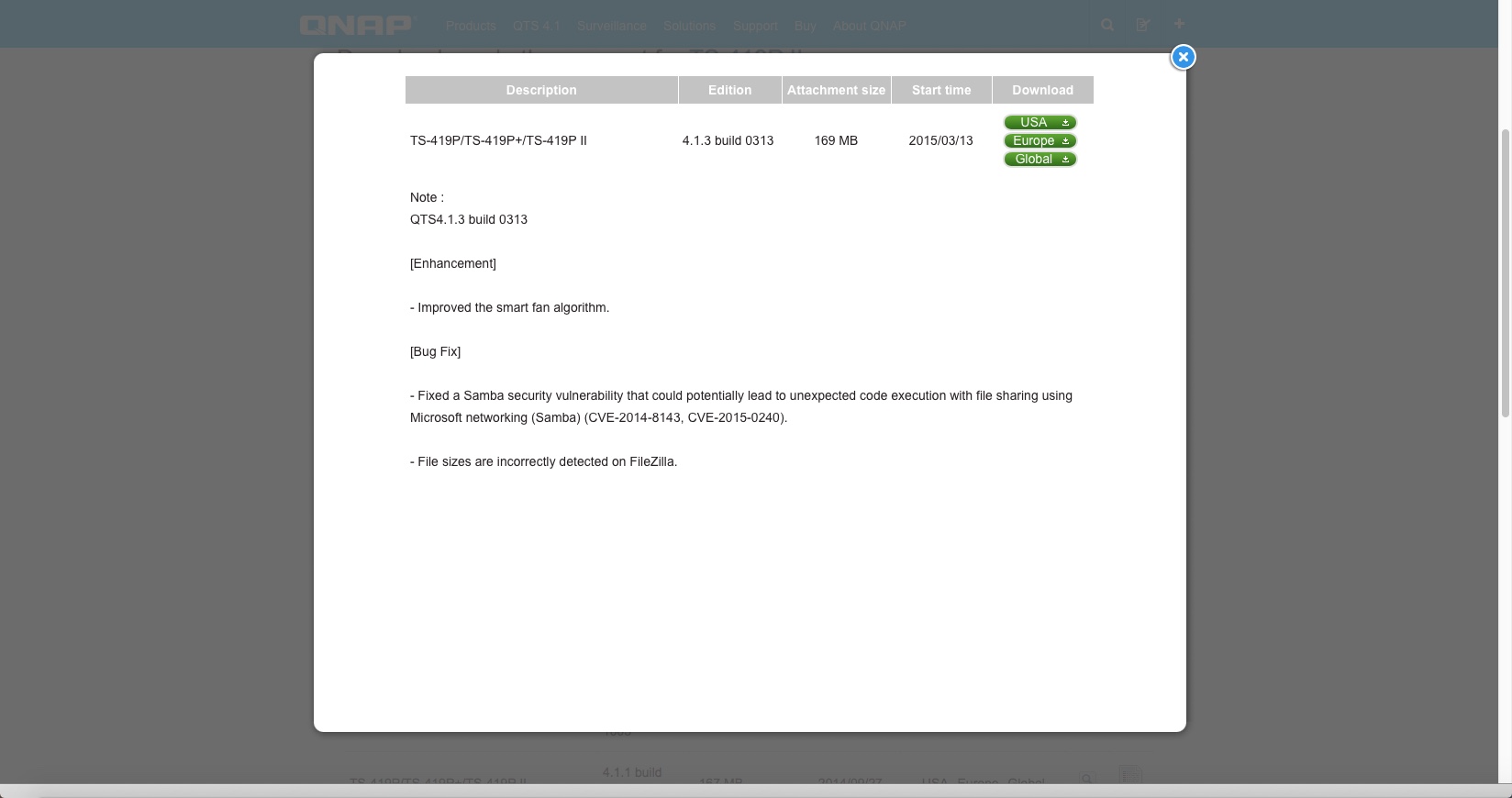Click the Download column header
This screenshot has width=1512, height=798.
[1043, 90]
